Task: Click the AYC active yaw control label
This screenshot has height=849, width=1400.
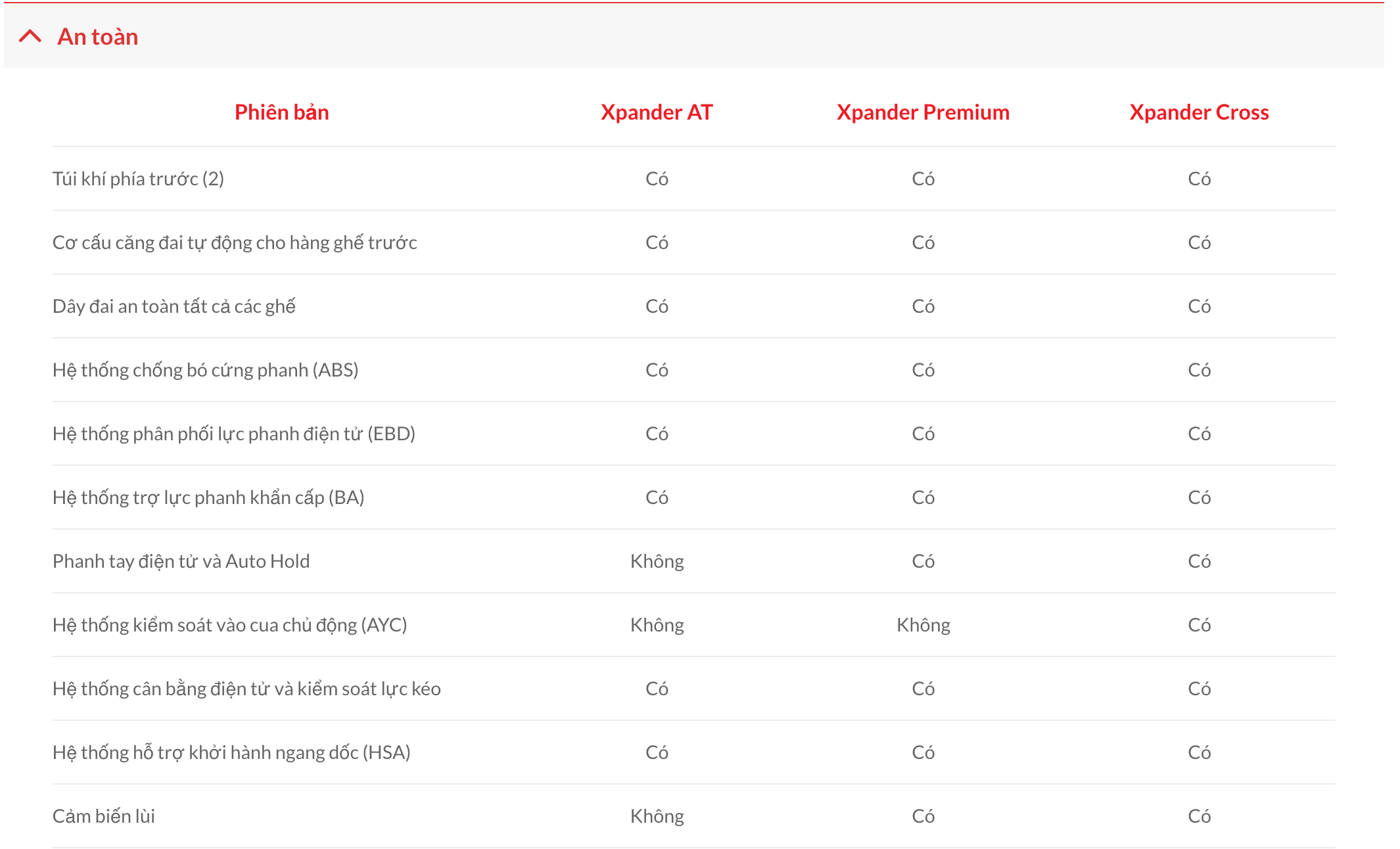Action: (x=230, y=625)
